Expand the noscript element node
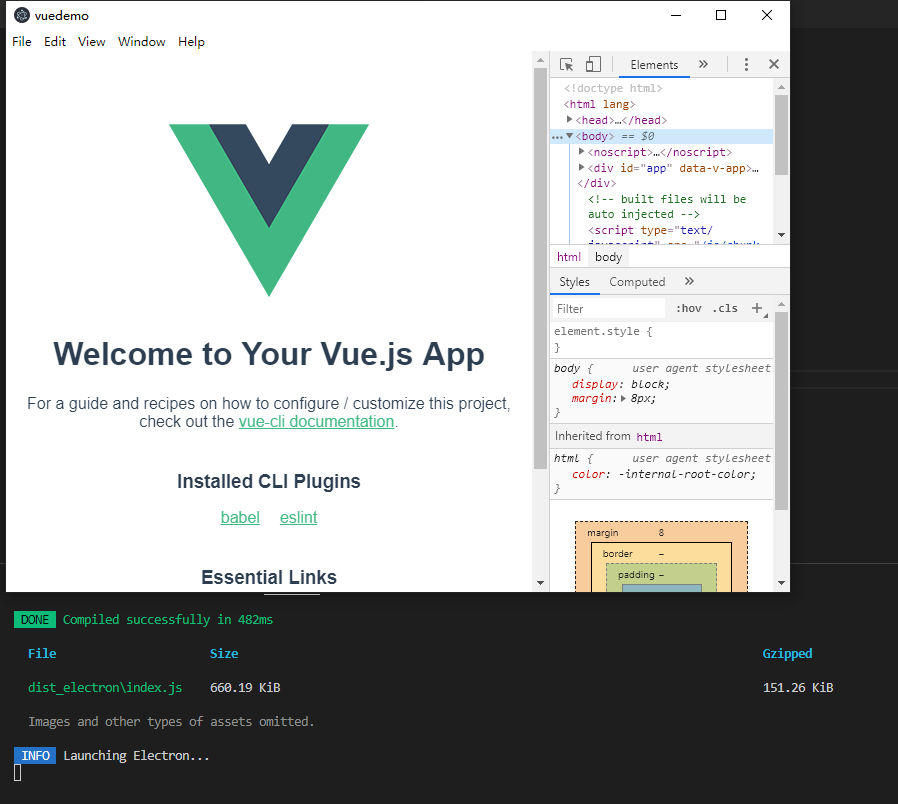The width and height of the screenshot is (898, 804). [581, 151]
